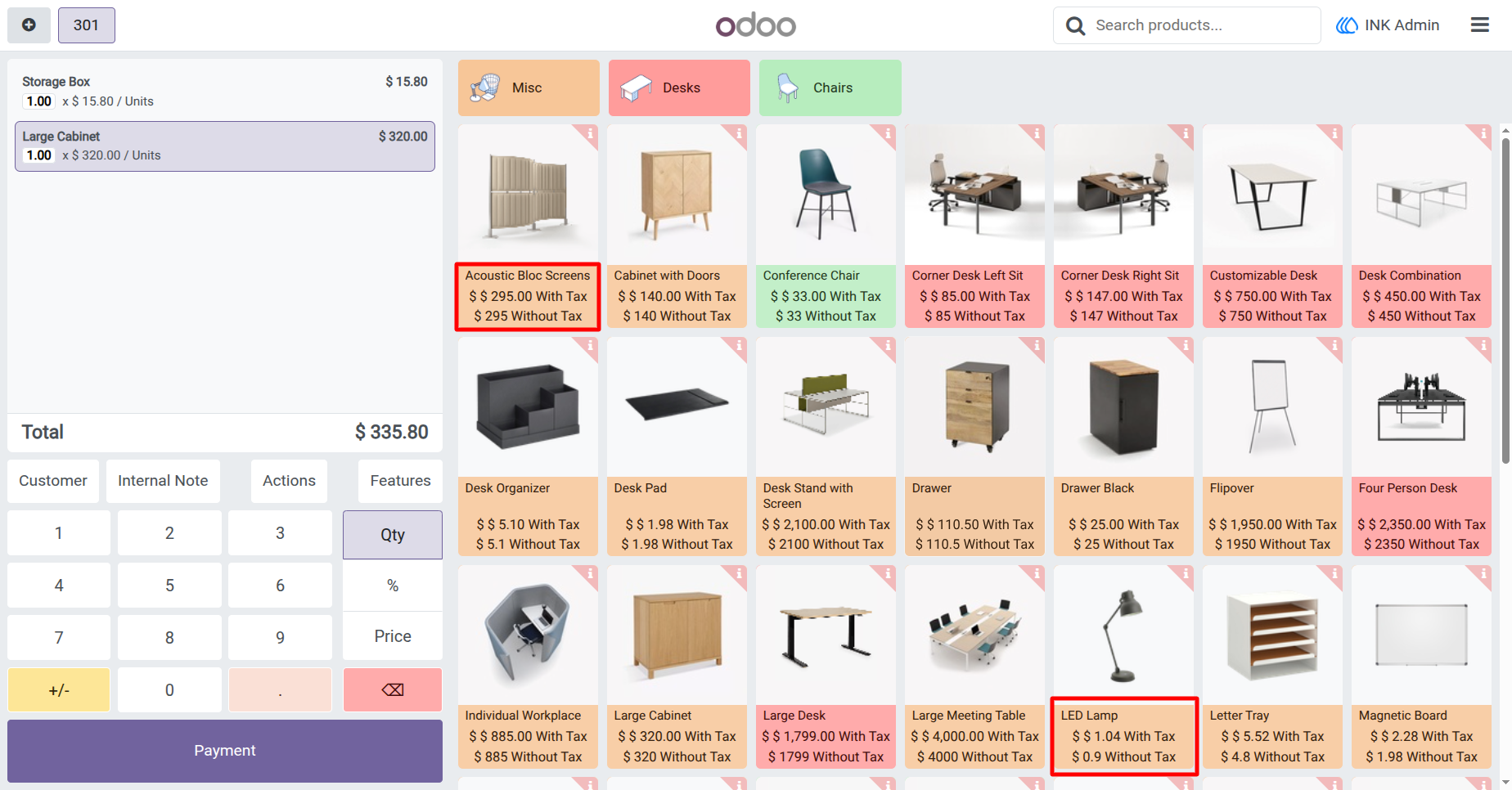Open info icon on Acoustic Bloc Screens
Screen dimensions: 1512x790
(590, 133)
